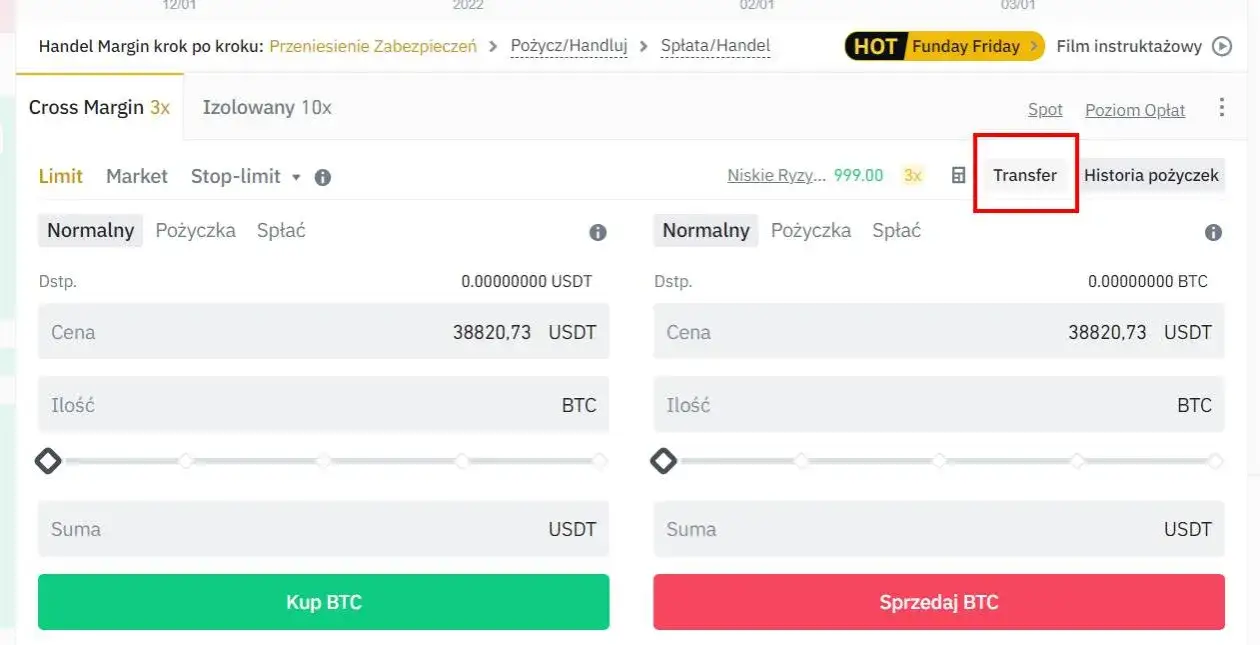Click the HOT Funday Friday badge

point(940,45)
